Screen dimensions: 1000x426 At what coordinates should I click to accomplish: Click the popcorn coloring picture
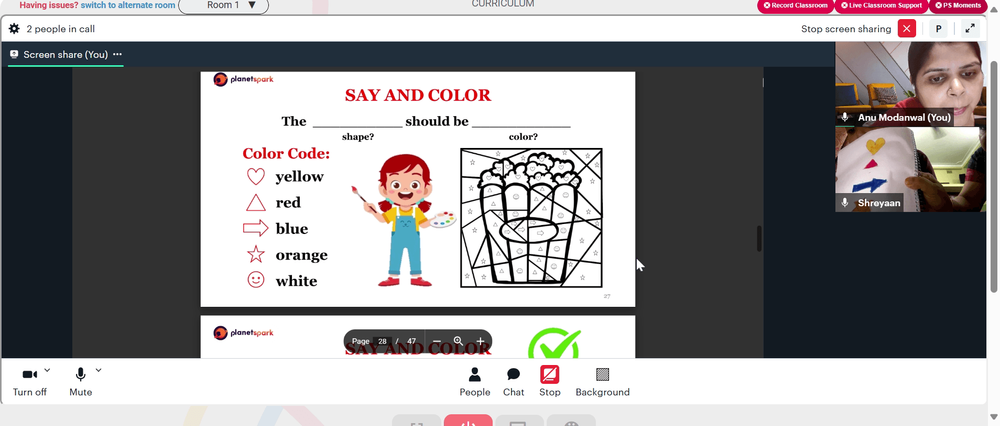coord(531,218)
